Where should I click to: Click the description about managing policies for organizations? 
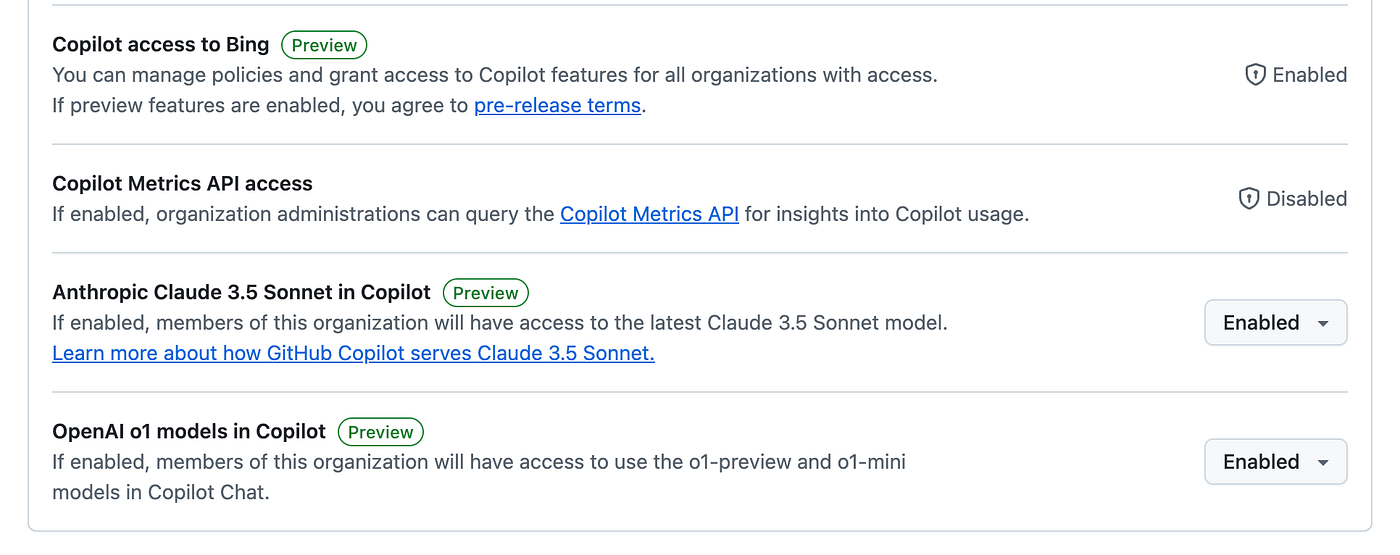click(495, 75)
